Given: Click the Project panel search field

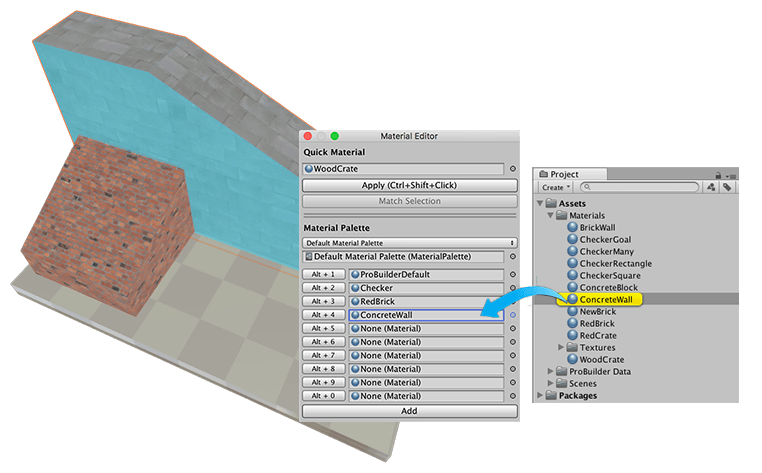Looking at the screenshot, I should pyautogui.click(x=640, y=187).
